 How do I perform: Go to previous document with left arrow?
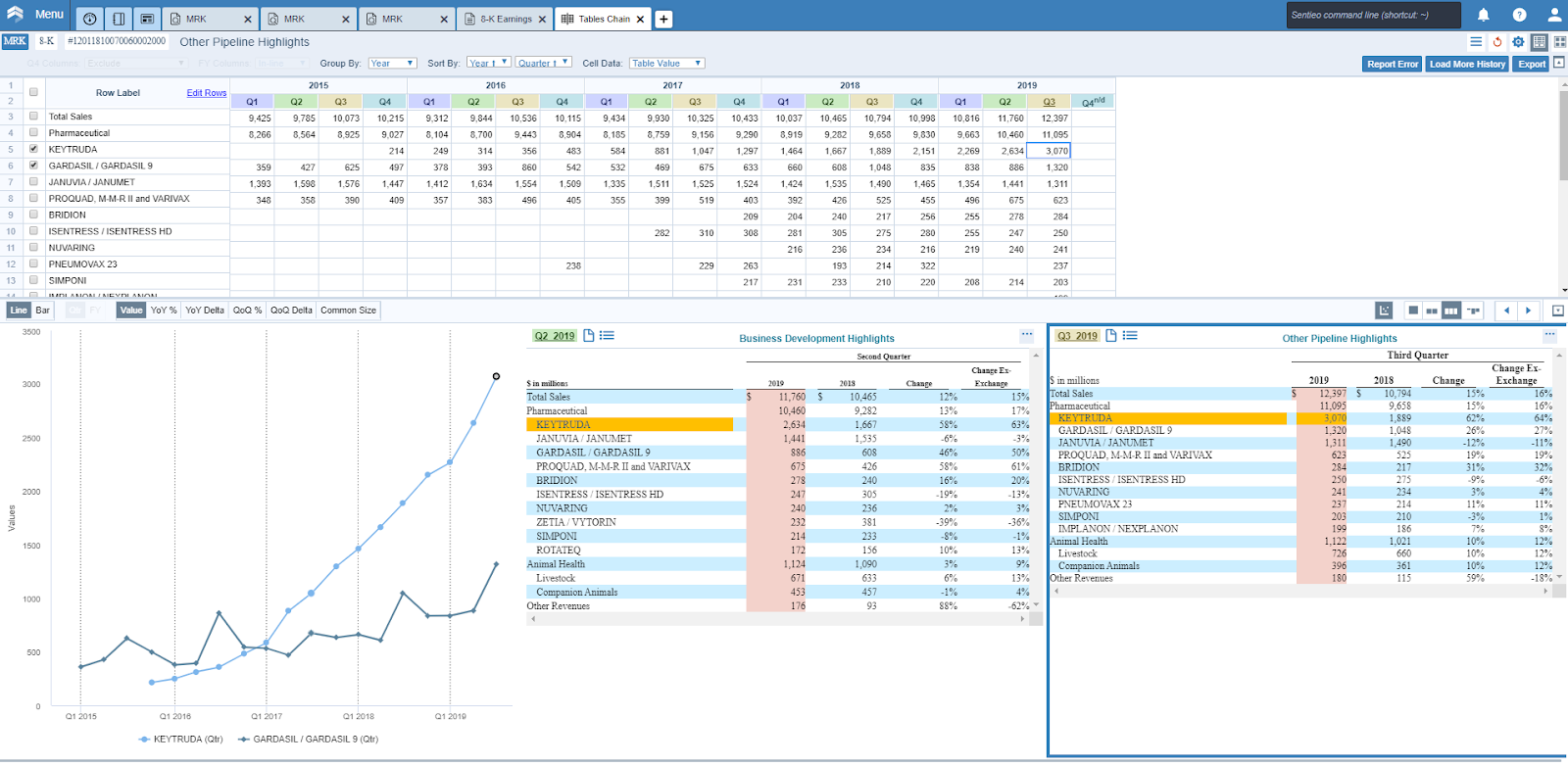[x=1507, y=311]
